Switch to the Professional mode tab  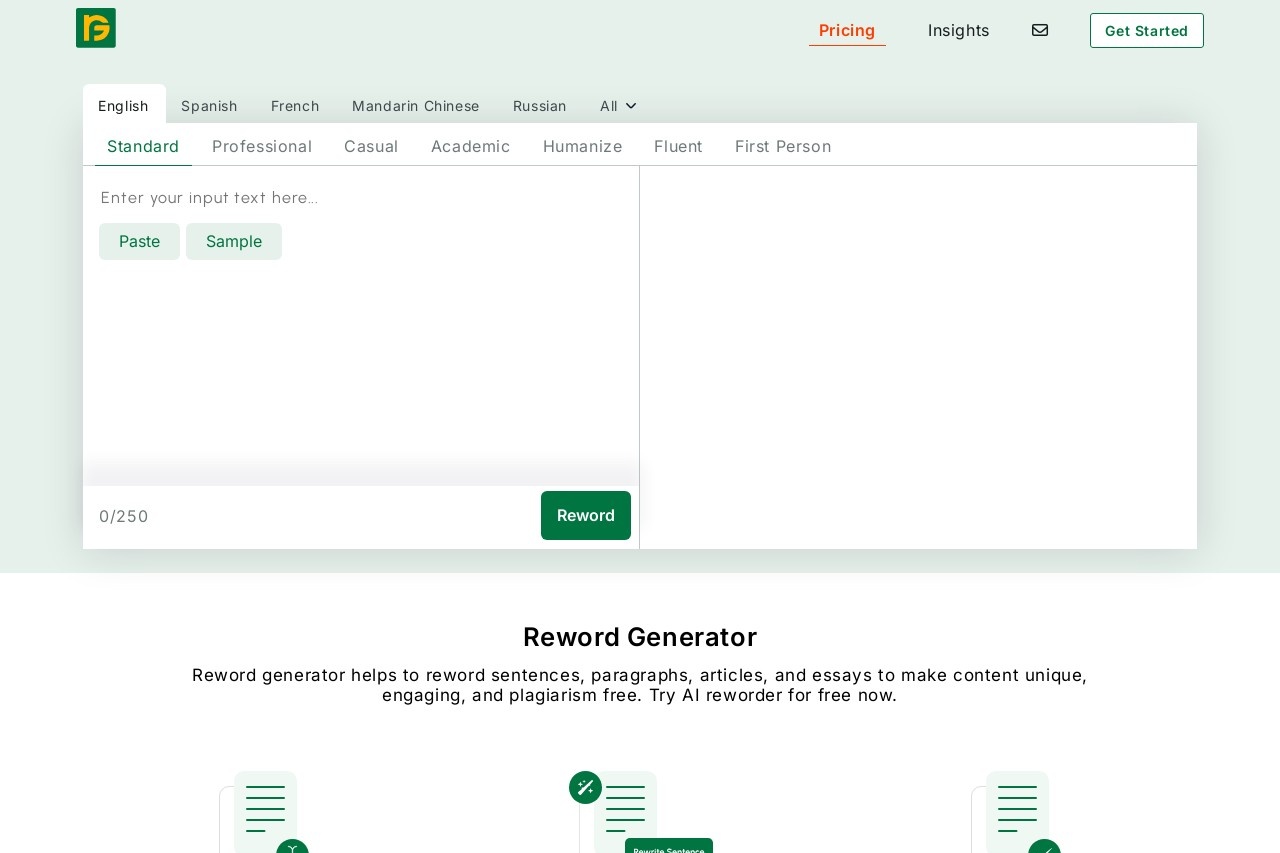tap(262, 146)
